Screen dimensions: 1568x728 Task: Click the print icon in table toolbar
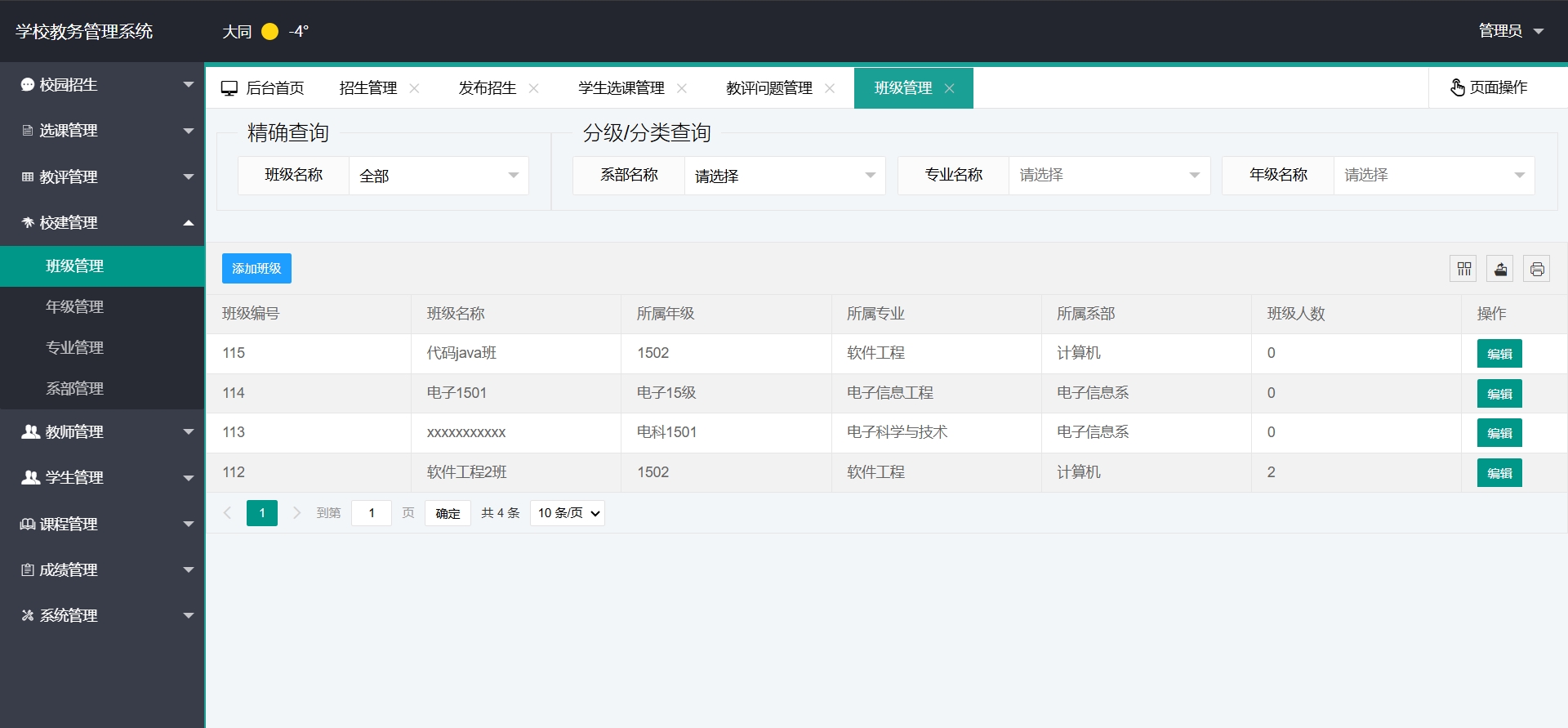pyautogui.click(x=1537, y=269)
